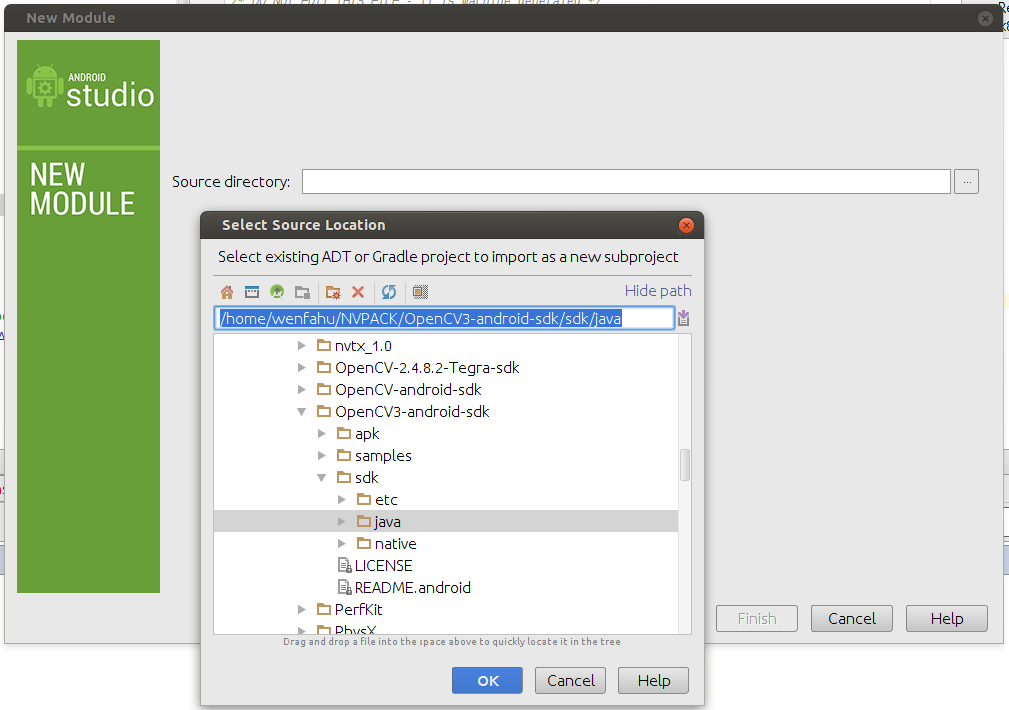Collapse the OpenCV3-android-sdk folder
1009x710 pixels.
pyautogui.click(x=301, y=412)
